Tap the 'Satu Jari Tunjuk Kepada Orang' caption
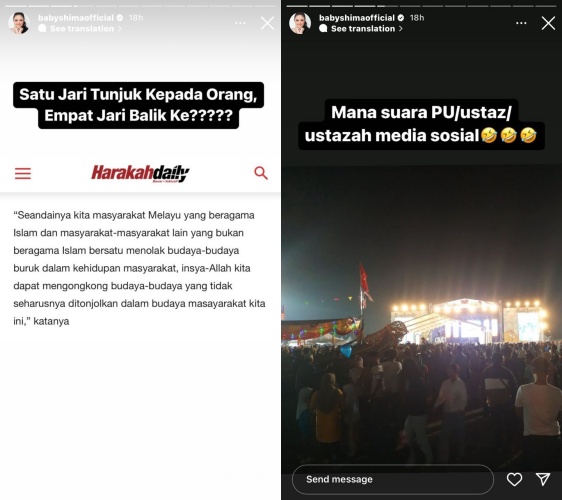The height and width of the screenshot is (500, 562). tap(138, 105)
